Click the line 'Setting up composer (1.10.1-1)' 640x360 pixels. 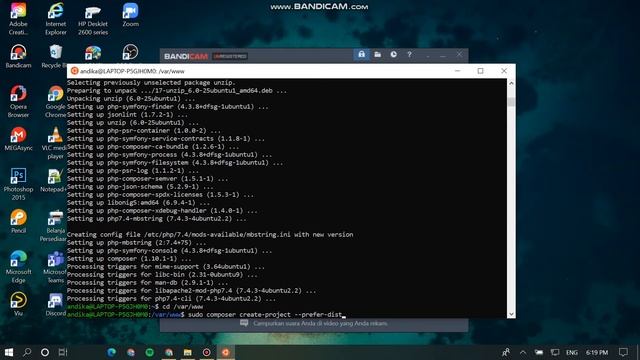[x=129, y=258]
